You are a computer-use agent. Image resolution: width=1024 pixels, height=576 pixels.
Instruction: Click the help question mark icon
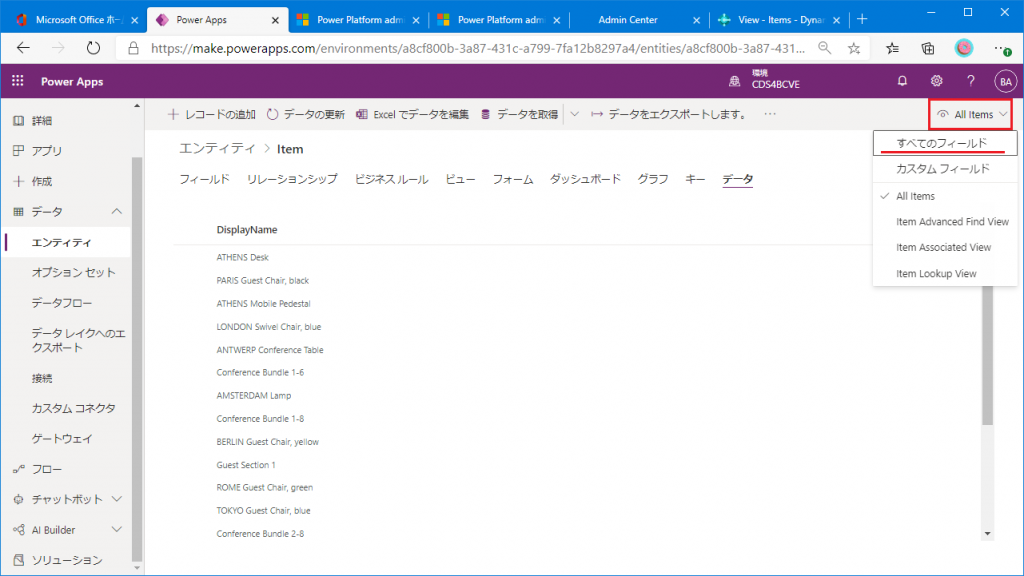970,81
